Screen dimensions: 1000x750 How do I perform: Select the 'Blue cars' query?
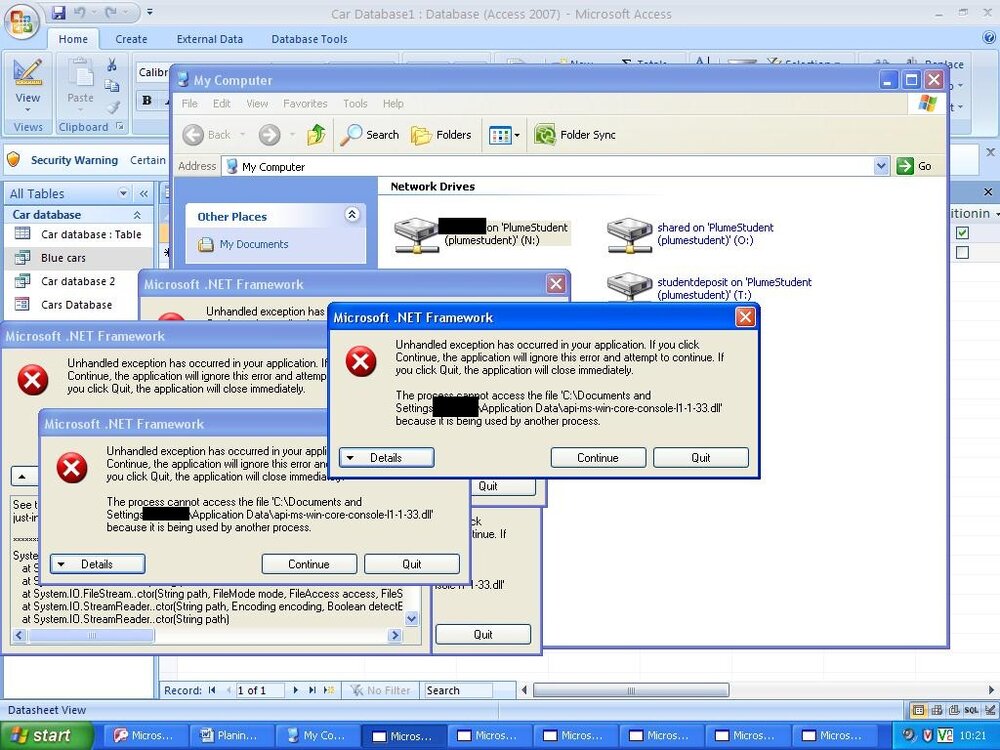(x=78, y=258)
